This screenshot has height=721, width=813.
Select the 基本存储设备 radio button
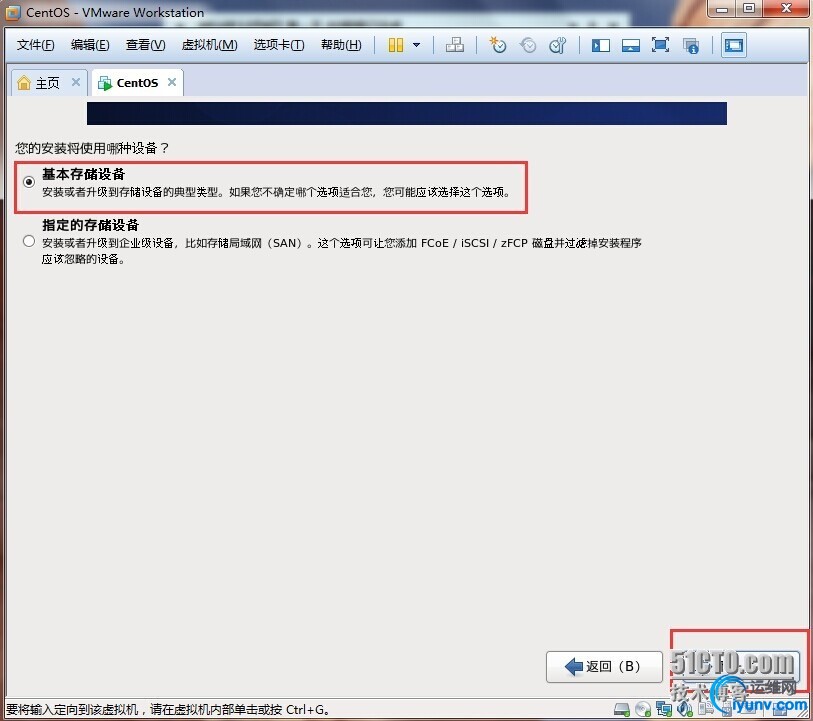[x=29, y=182]
